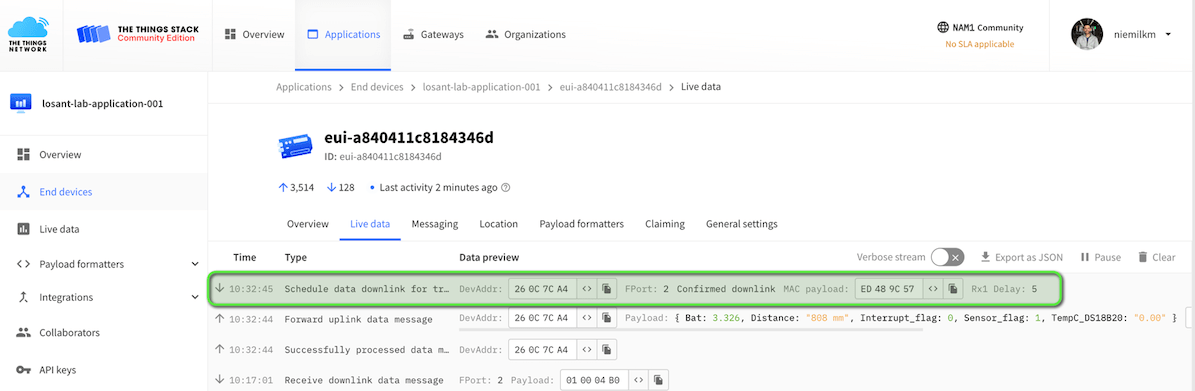Toggle DevAddr byte format in Schedule downlink row
The image size is (1195, 391).
tap(587, 289)
